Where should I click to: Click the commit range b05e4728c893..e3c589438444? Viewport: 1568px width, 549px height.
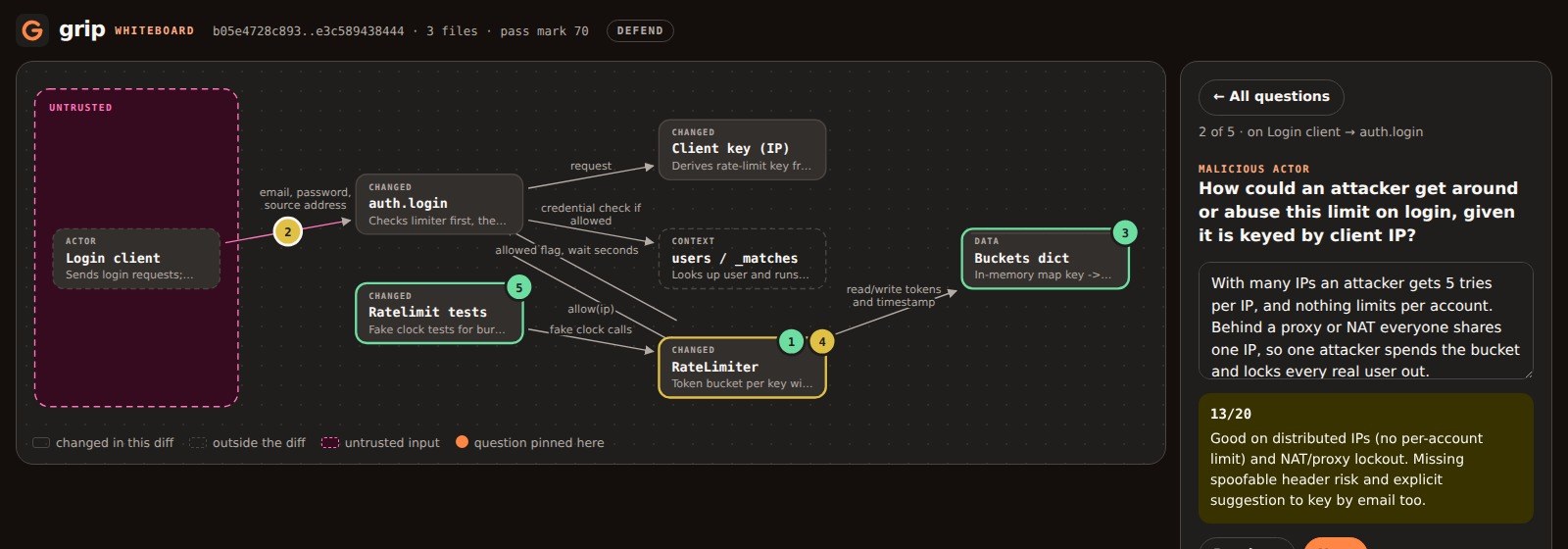tap(308, 31)
